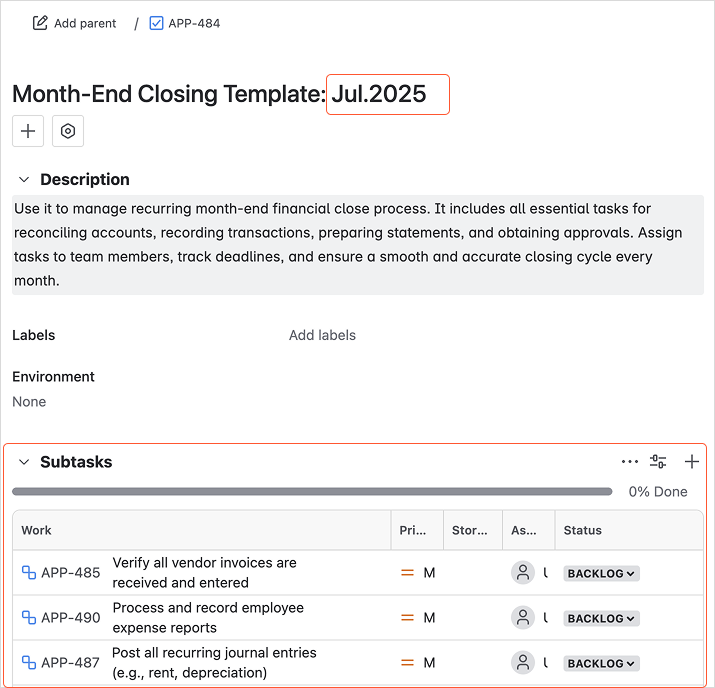The width and height of the screenshot is (715, 688).
Task: Click the plus button below the title
Action: click(28, 131)
